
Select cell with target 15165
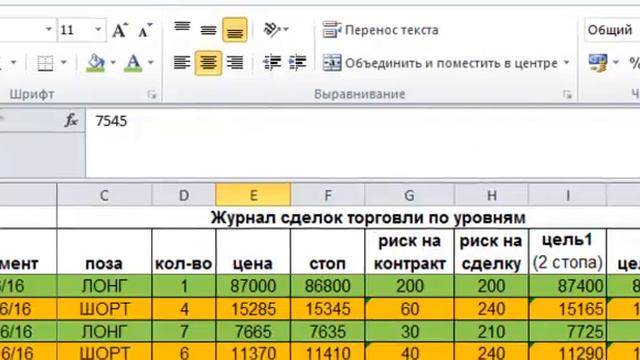(568, 309)
